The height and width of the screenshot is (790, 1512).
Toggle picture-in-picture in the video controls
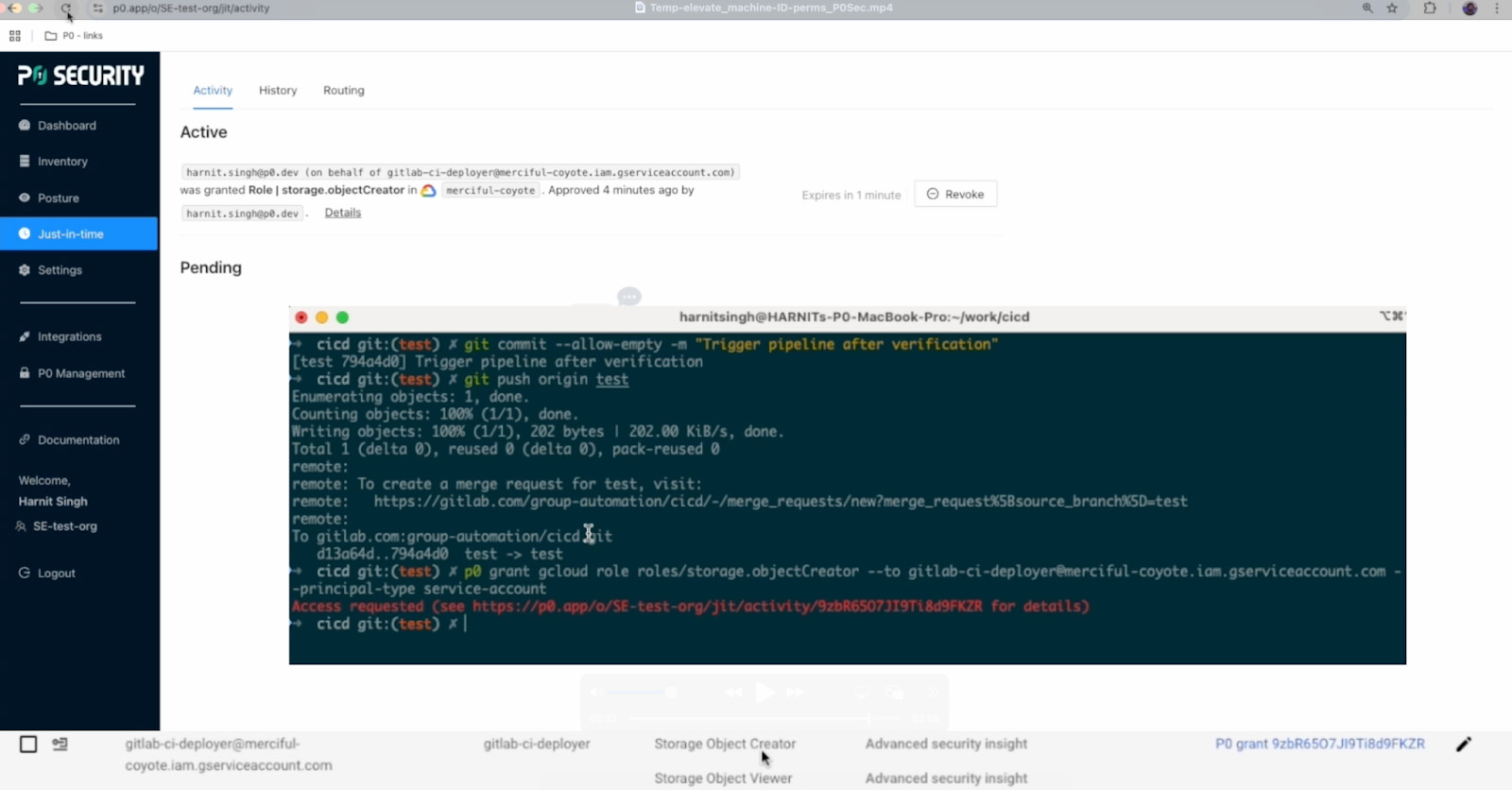click(x=894, y=693)
